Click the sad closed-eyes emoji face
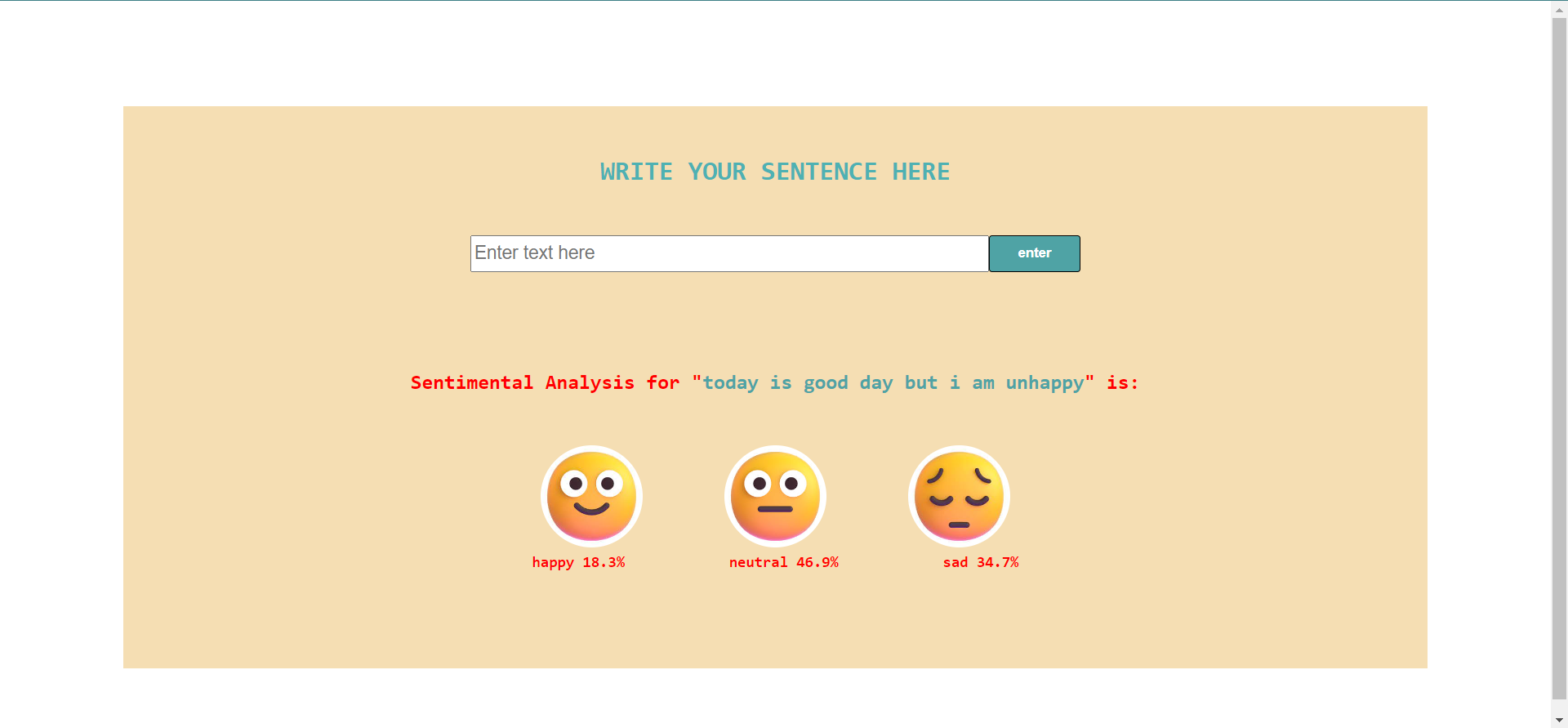Screen dimensions: 1568x728 959,496
